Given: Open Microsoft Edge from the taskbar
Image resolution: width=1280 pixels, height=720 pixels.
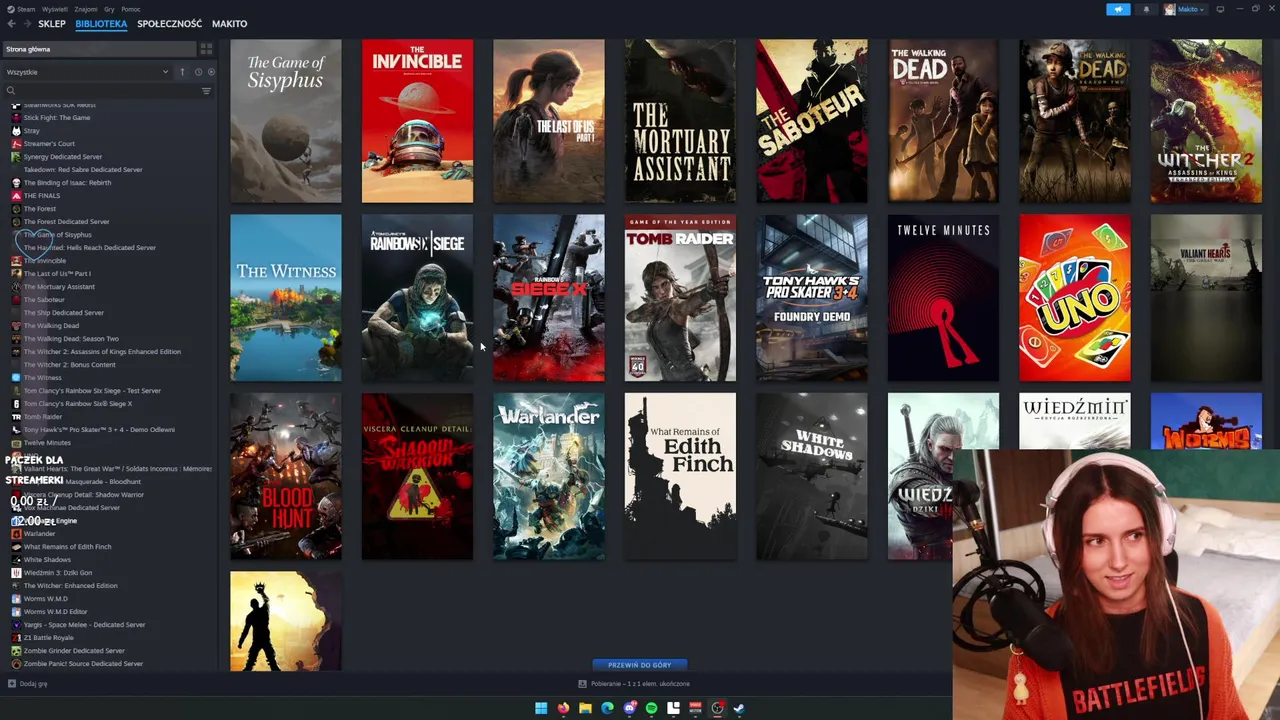Looking at the screenshot, I should click(x=607, y=708).
